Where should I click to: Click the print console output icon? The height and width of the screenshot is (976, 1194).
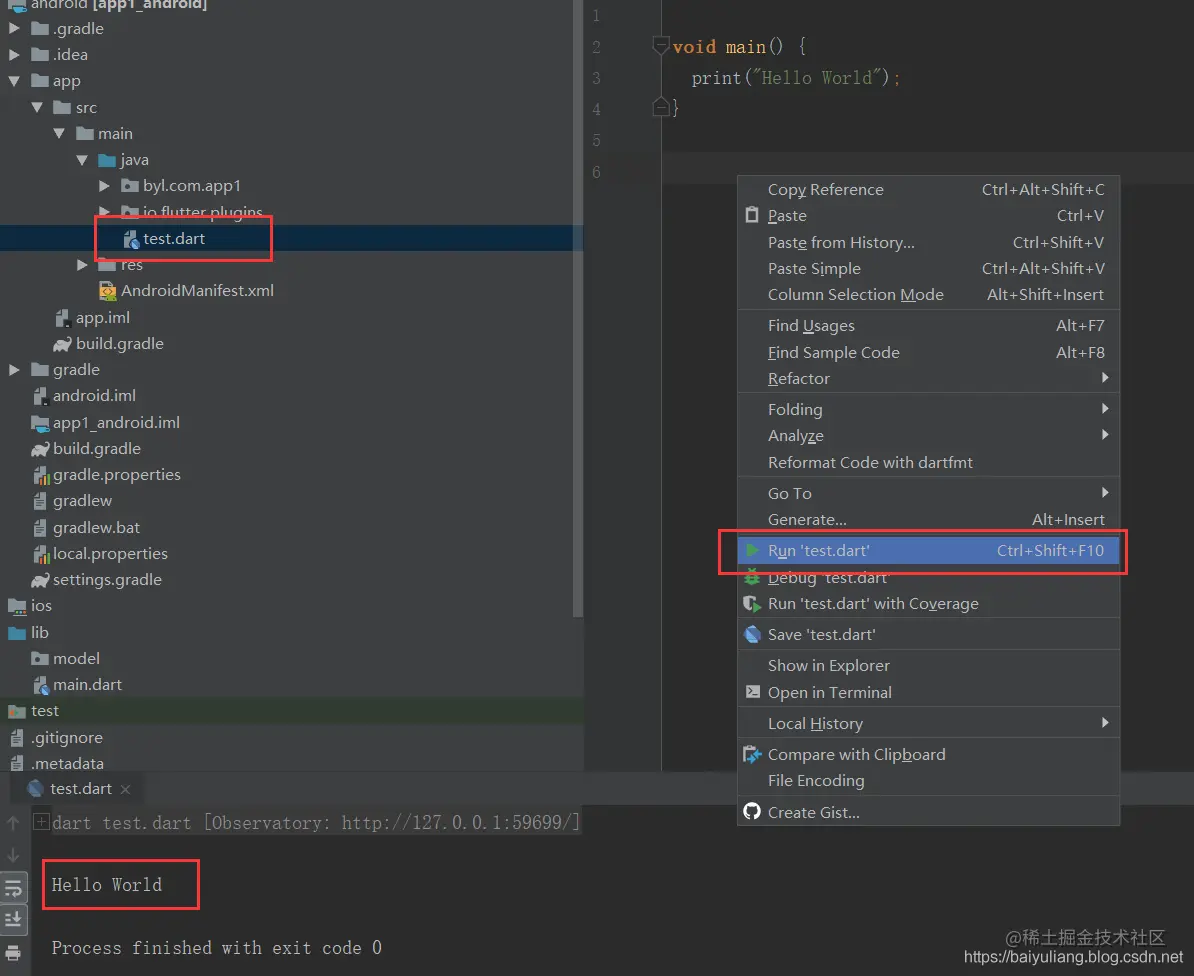point(13,952)
